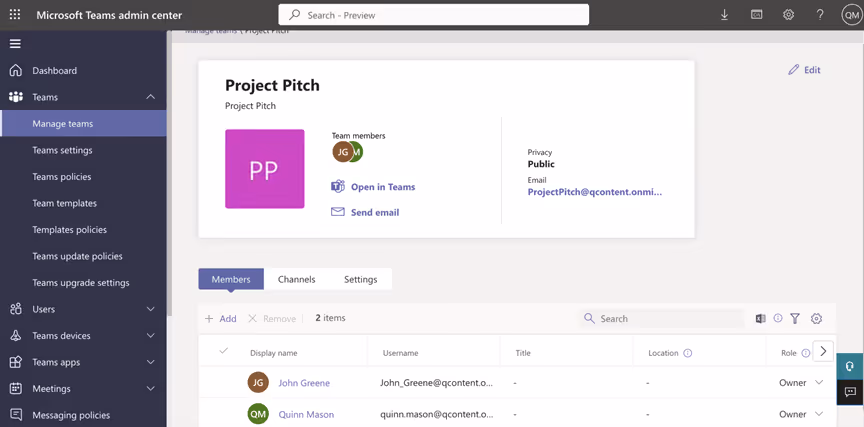Click the sidebar vertical scrollbar

coord(170,174)
